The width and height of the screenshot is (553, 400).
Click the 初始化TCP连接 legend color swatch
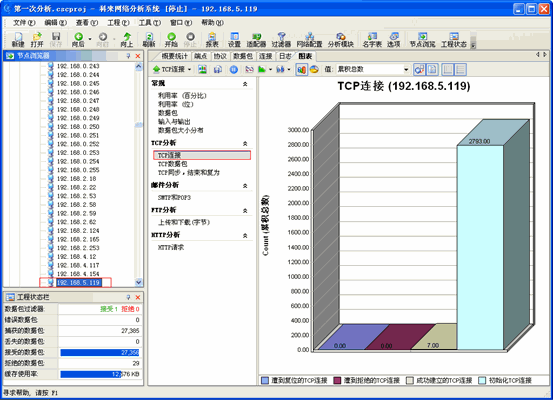[482, 381]
